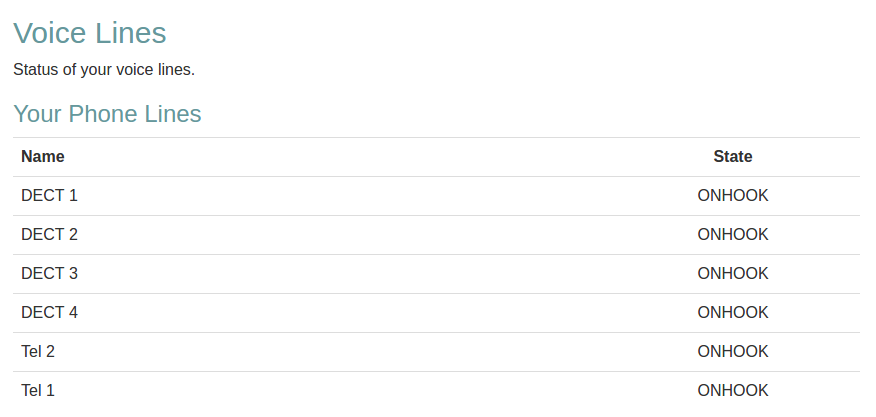Click the Voice Lines page heading

click(90, 33)
